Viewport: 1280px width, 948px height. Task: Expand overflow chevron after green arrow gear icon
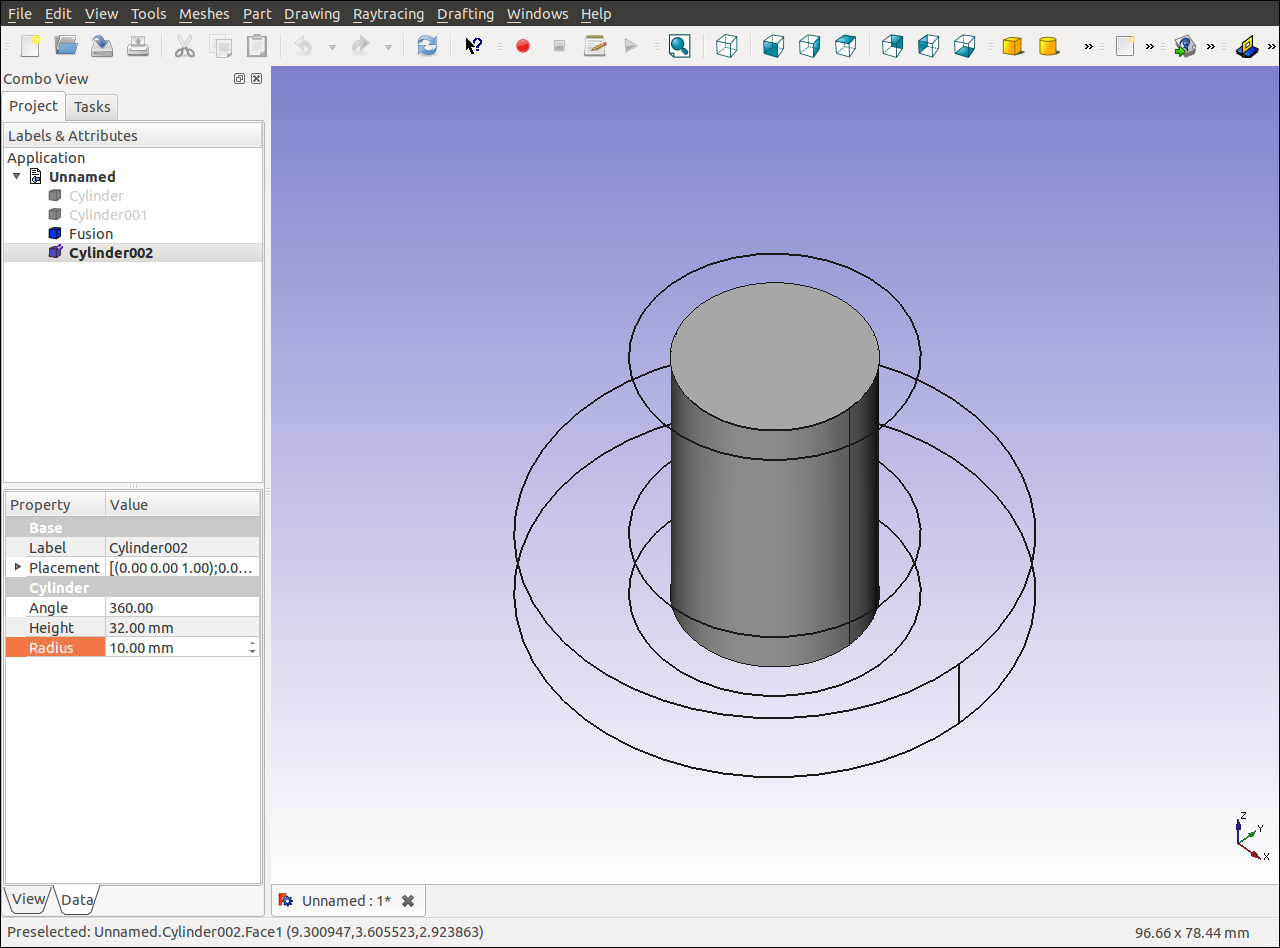coord(1211,46)
